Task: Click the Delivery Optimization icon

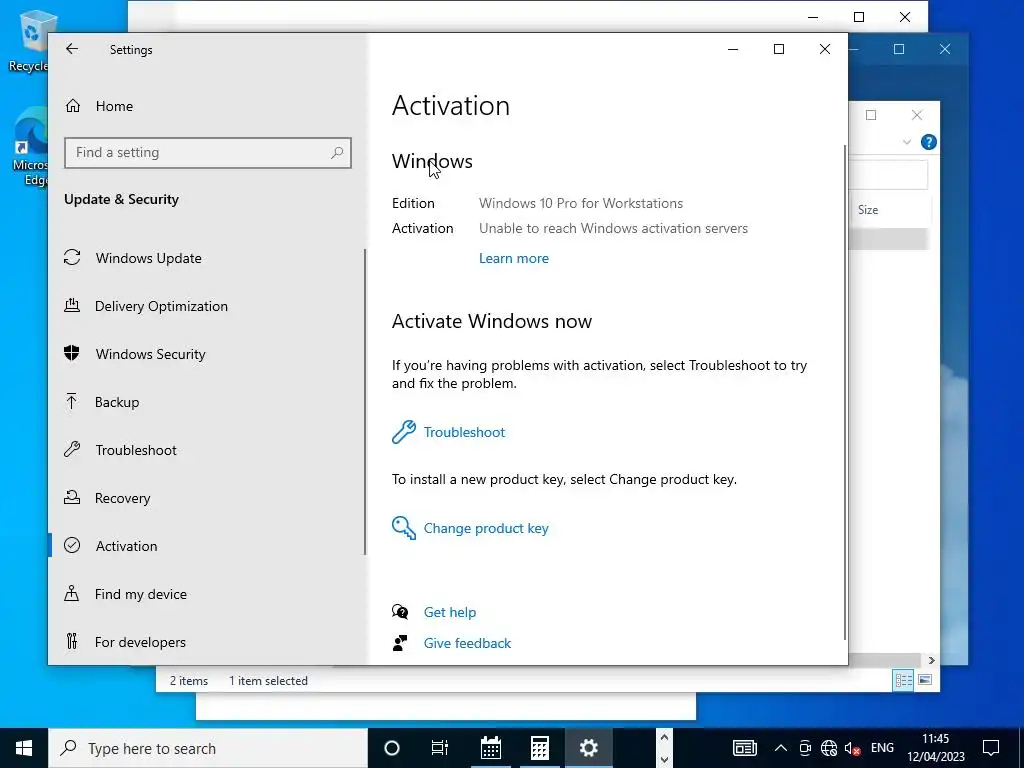Action: coord(72,306)
